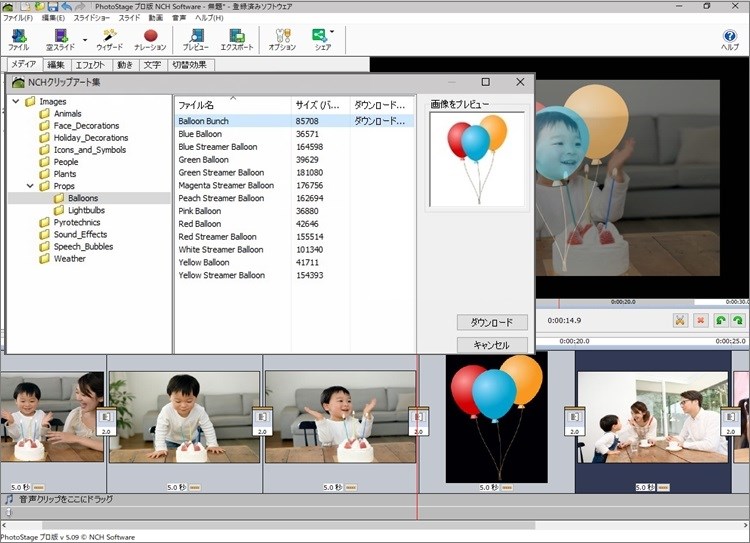
Task: Click the red X delete icon
Action: pos(701,320)
